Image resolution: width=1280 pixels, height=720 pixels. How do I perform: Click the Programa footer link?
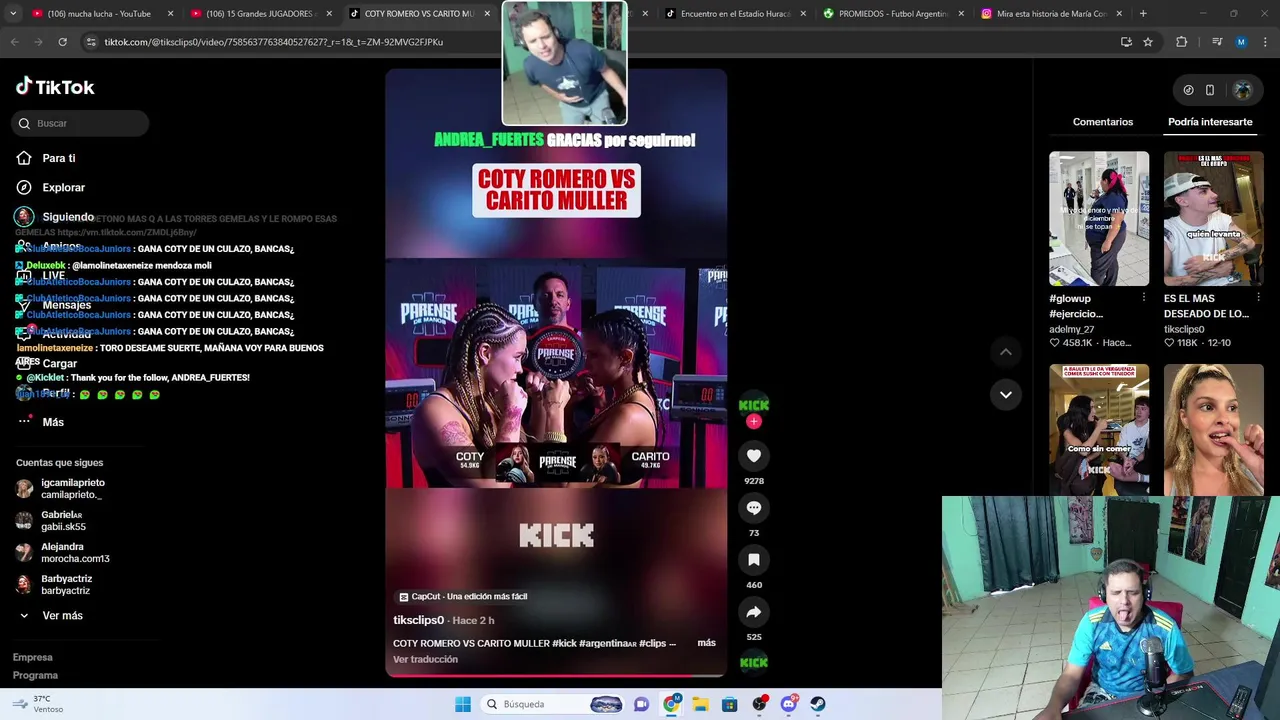click(x=35, y=675)
